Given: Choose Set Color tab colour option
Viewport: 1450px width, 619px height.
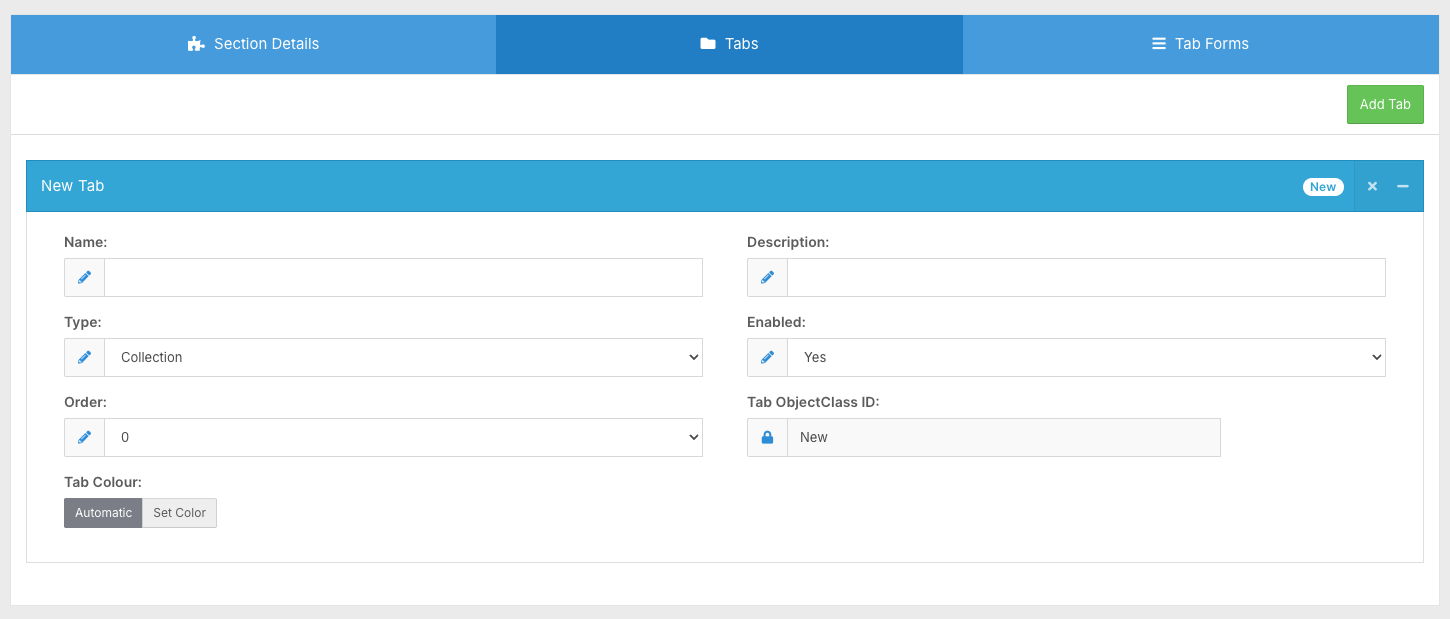Looking at the screenshot, I should pyautogui.click(x=179, y=513).
